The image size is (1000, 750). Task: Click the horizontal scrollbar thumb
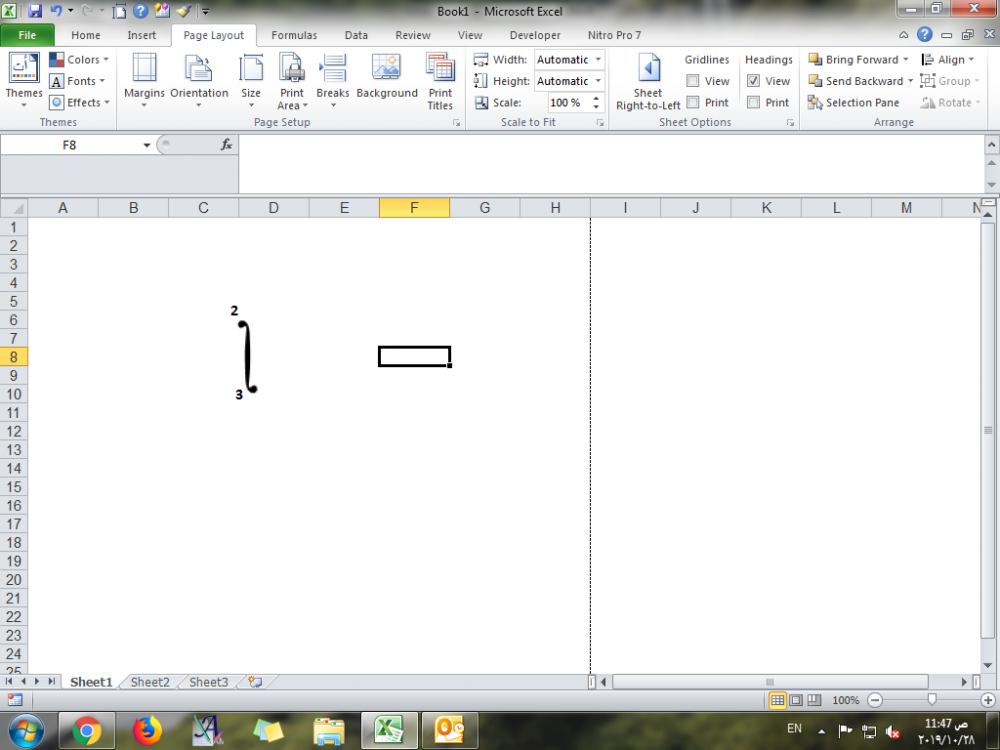click(770, 682)
